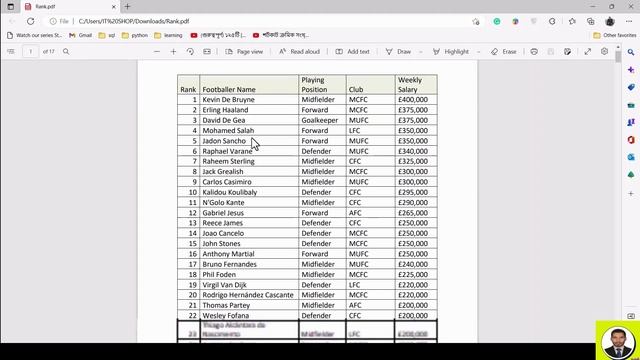Zoom out using the minus icon
640x360 pixels.
[x=157, y=52]
